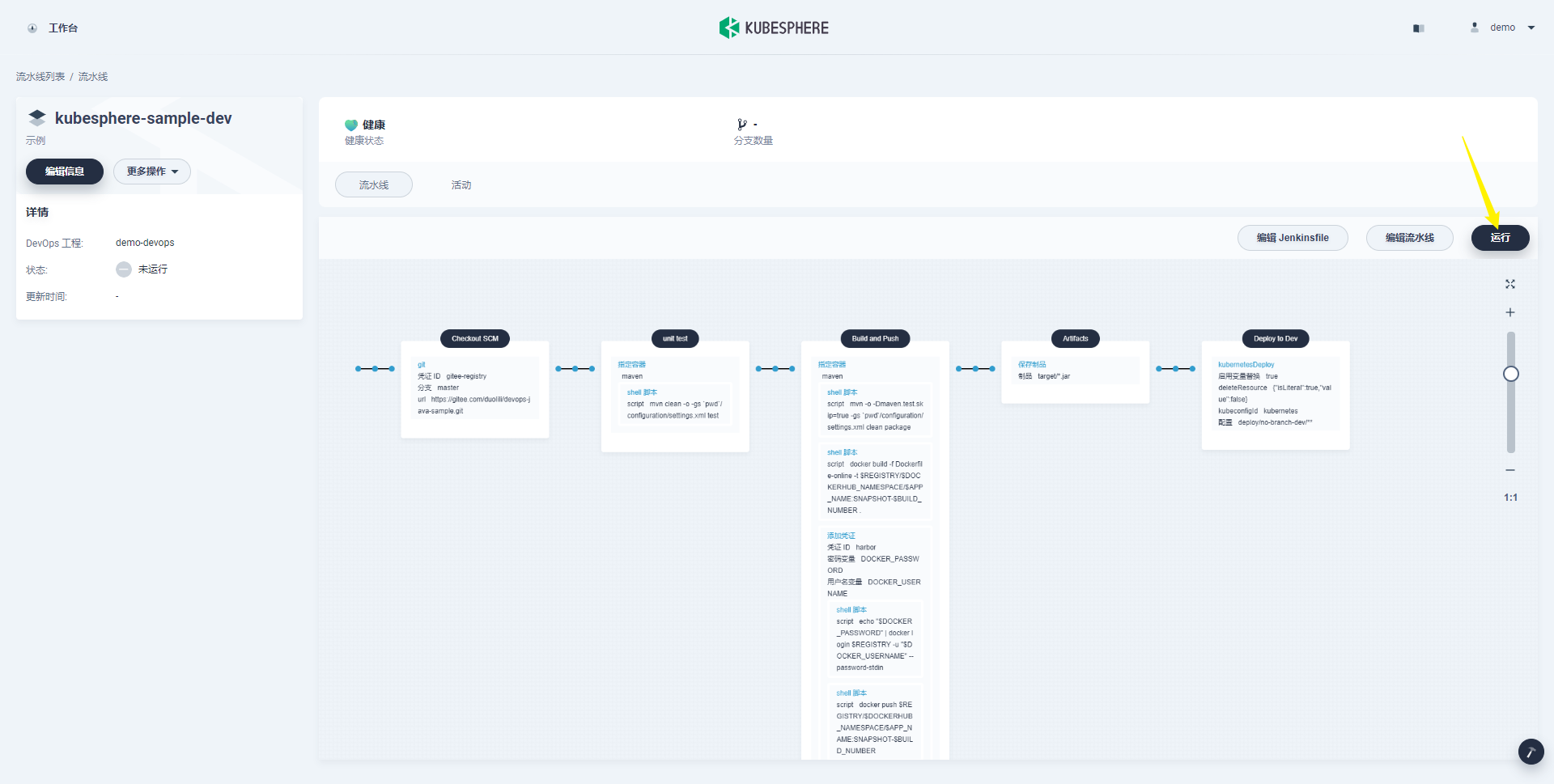Zoom in with the plus icon

(1510, 312)
